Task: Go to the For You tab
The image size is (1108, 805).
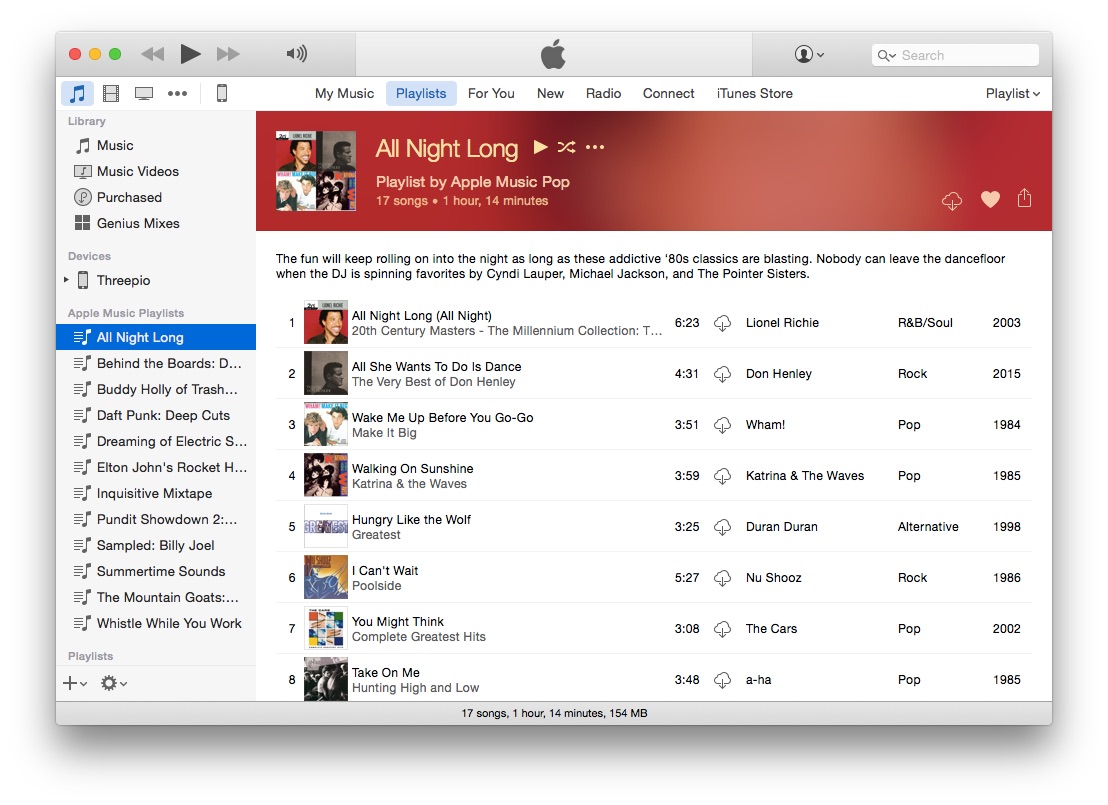Action: pos(491,93)
